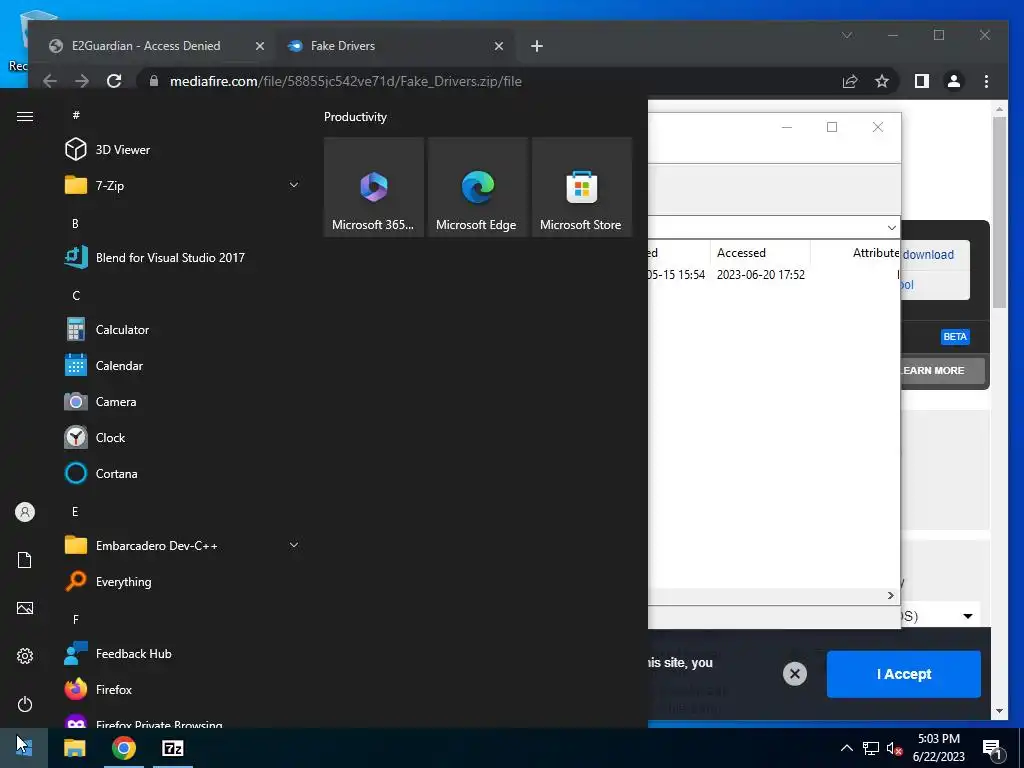Viewport: 1024px width, 768px height.
Task: Open Settings gear in Start sidebar
Action: click(25, 656)
